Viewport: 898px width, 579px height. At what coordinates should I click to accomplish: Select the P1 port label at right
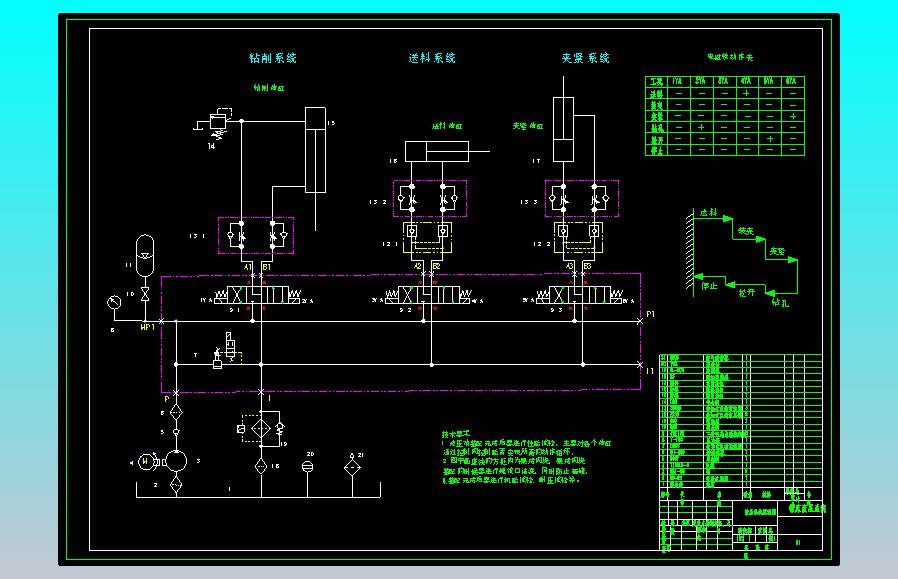650,314
